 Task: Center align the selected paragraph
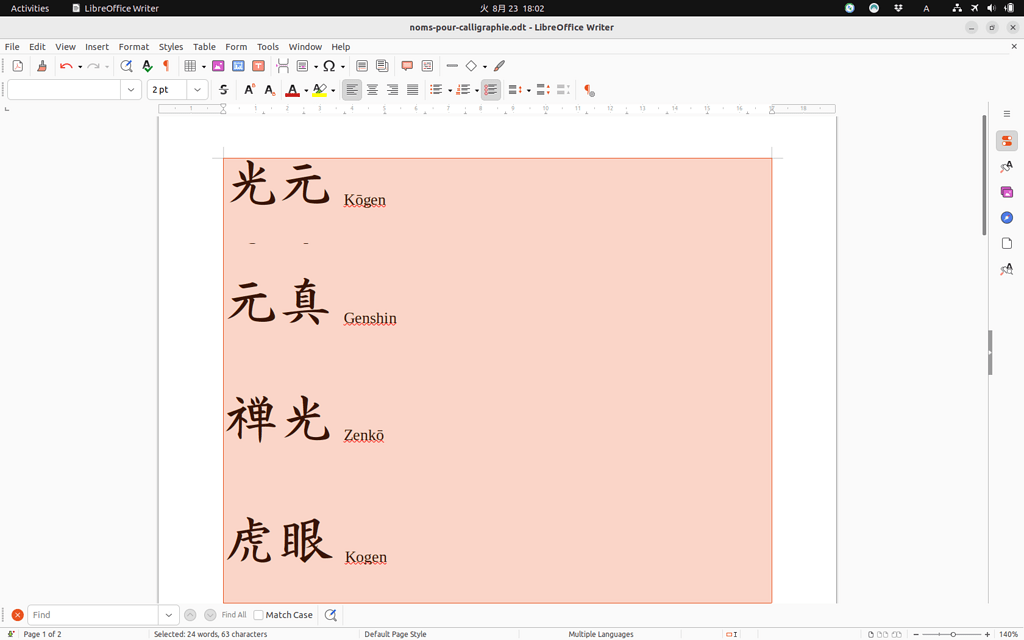point(372,89)
